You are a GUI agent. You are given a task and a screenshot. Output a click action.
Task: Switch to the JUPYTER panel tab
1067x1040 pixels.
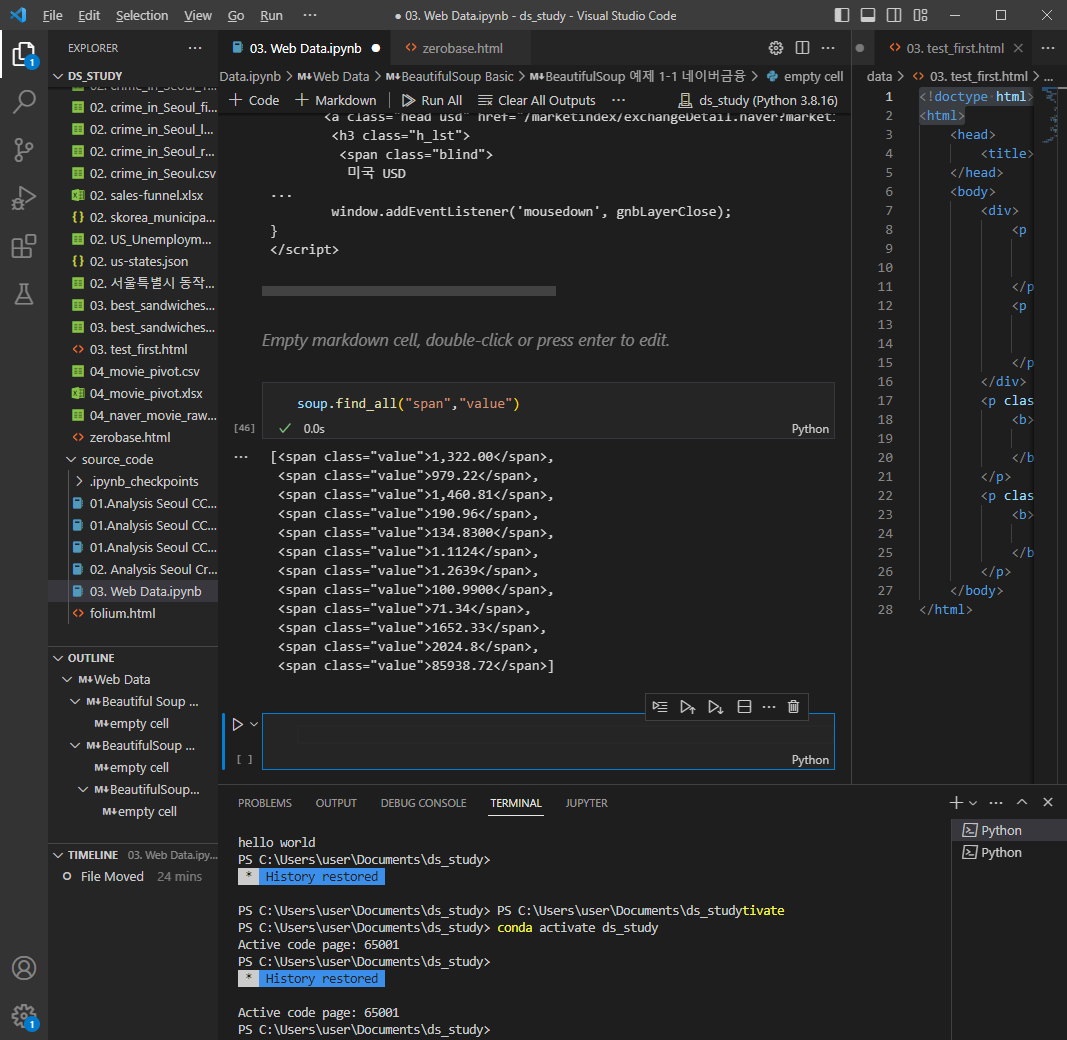(586, 803)
